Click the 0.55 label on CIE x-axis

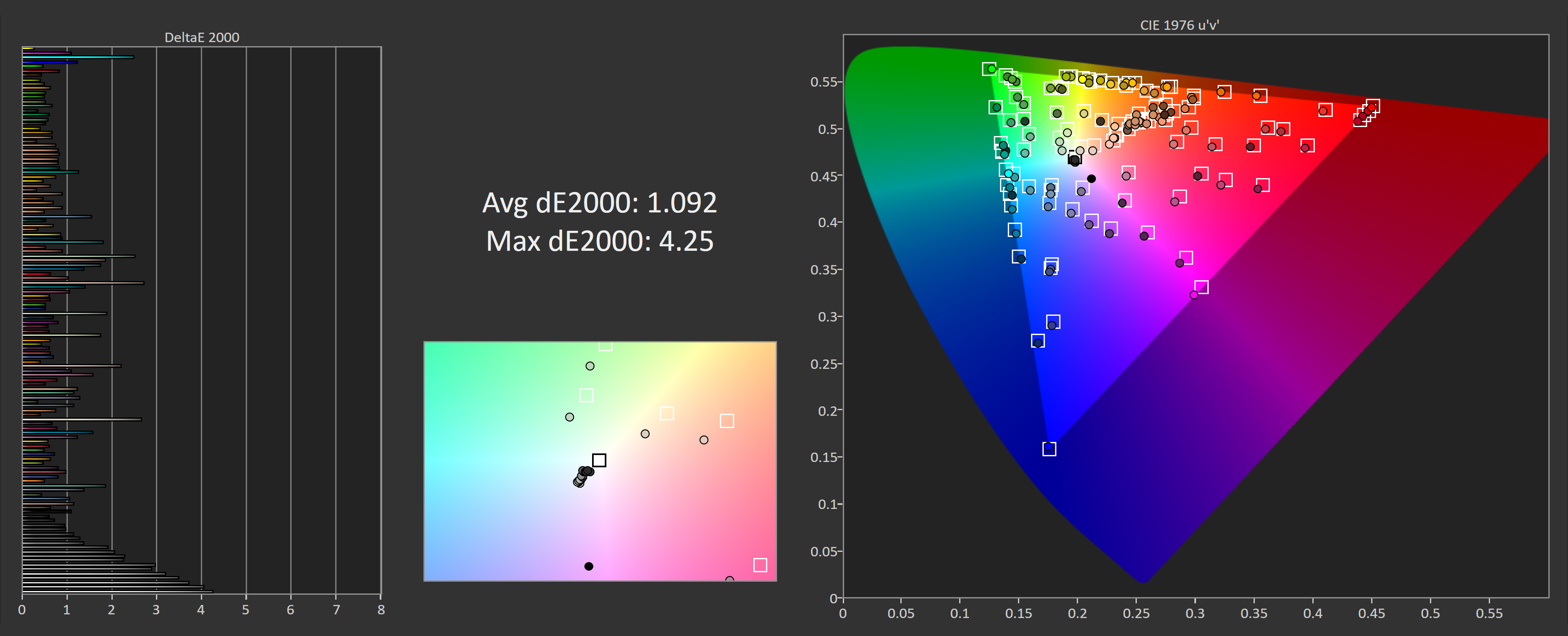[x=1489, y=614]
